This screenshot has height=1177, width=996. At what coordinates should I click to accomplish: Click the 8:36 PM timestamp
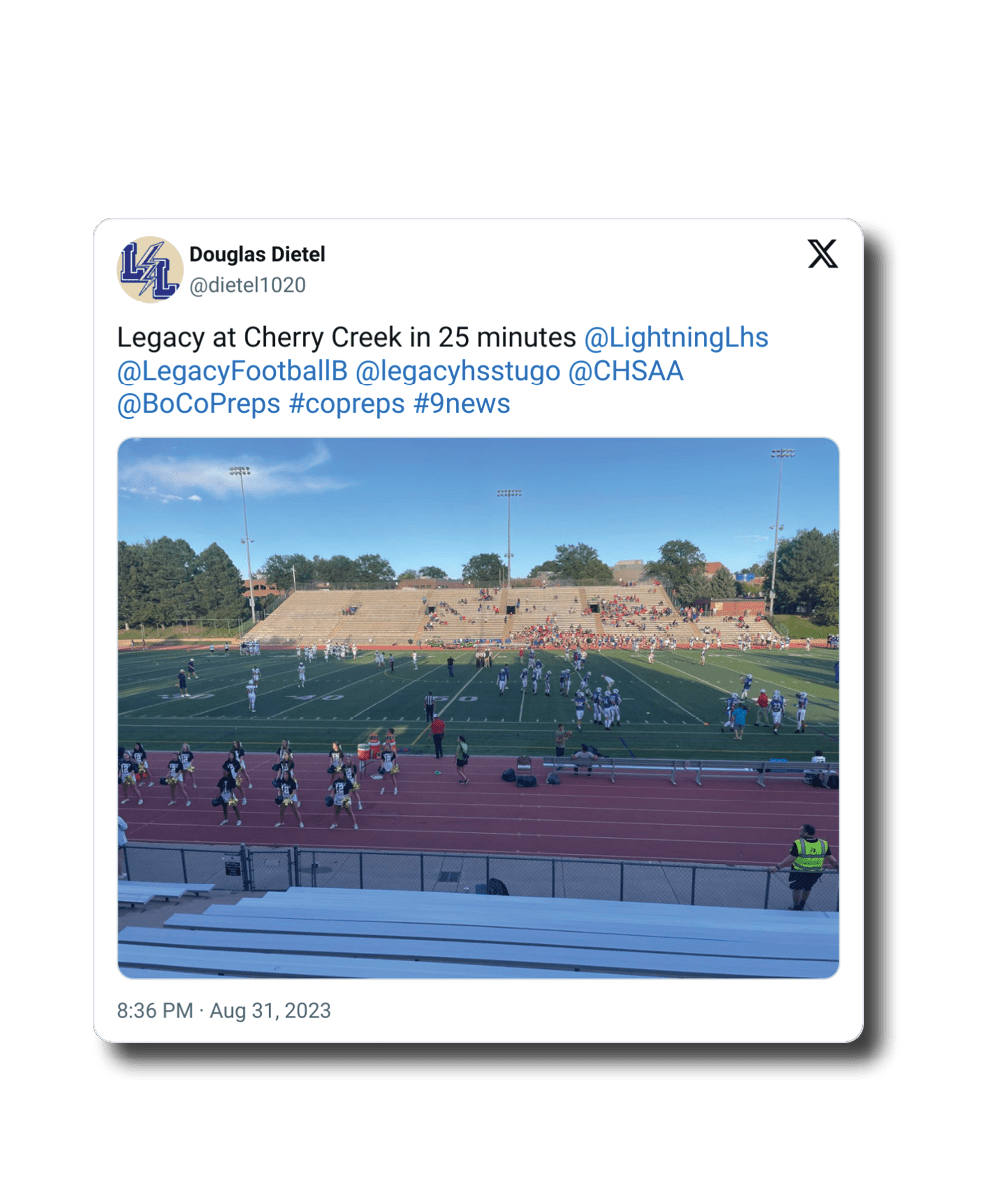(155, 1011)
